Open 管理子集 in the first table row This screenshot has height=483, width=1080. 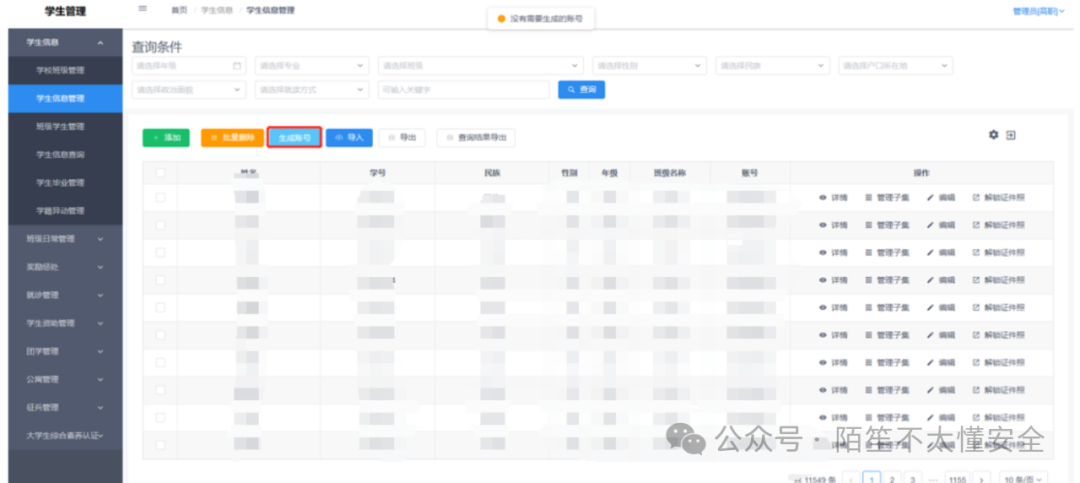[887, 198]
